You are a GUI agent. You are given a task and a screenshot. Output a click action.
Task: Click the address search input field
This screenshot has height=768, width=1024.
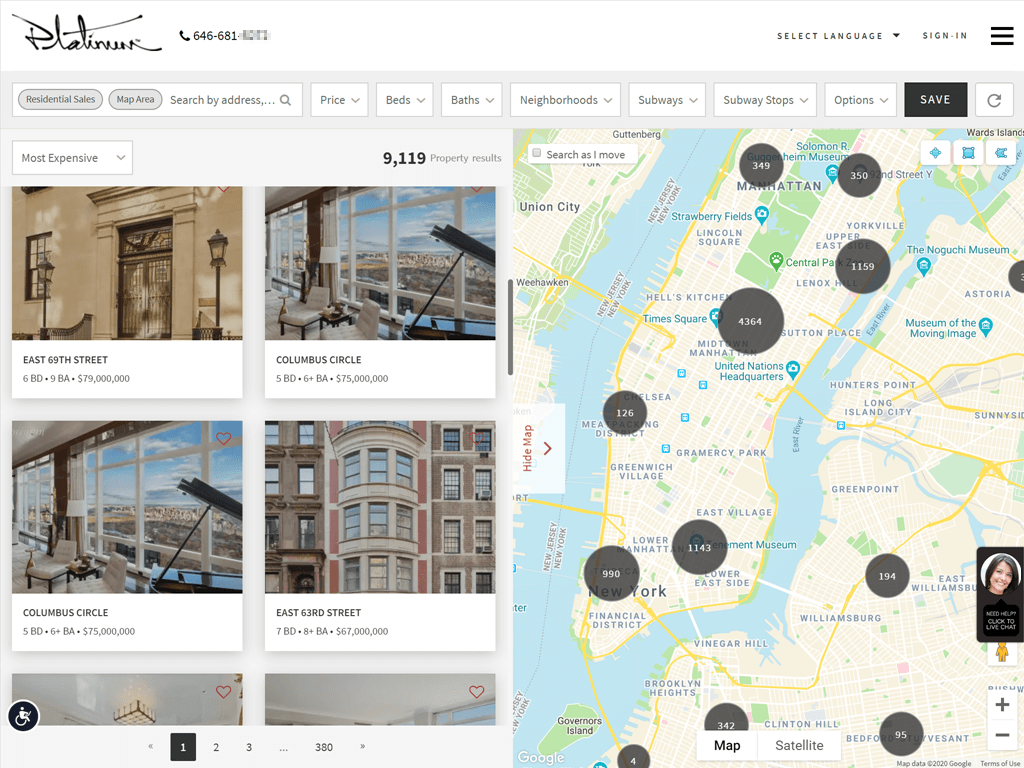click(222, 100)
